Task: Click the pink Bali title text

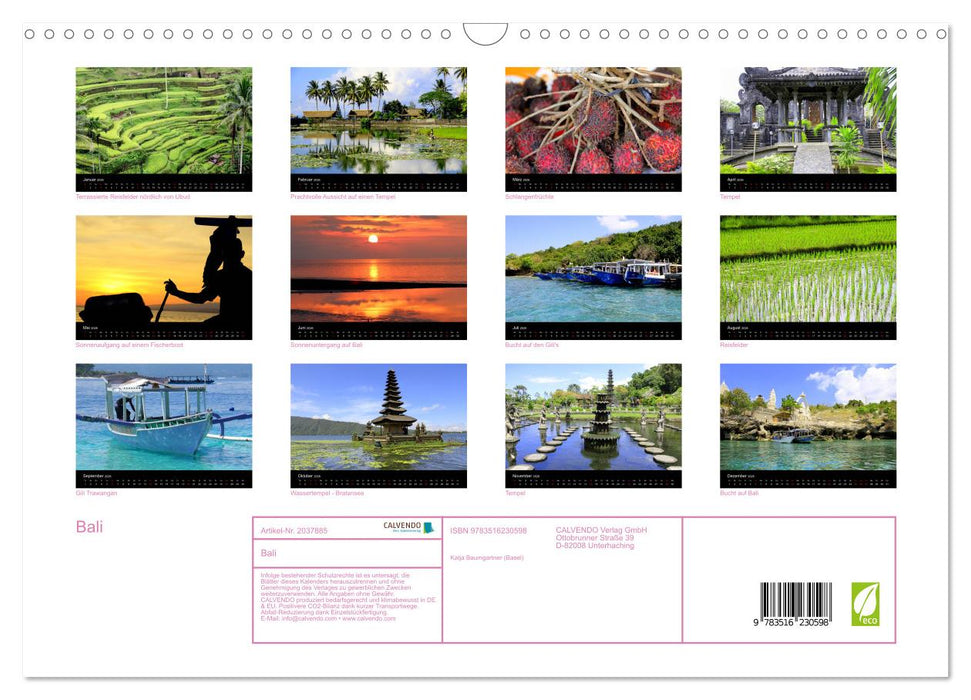Action: tap(89, 526)
